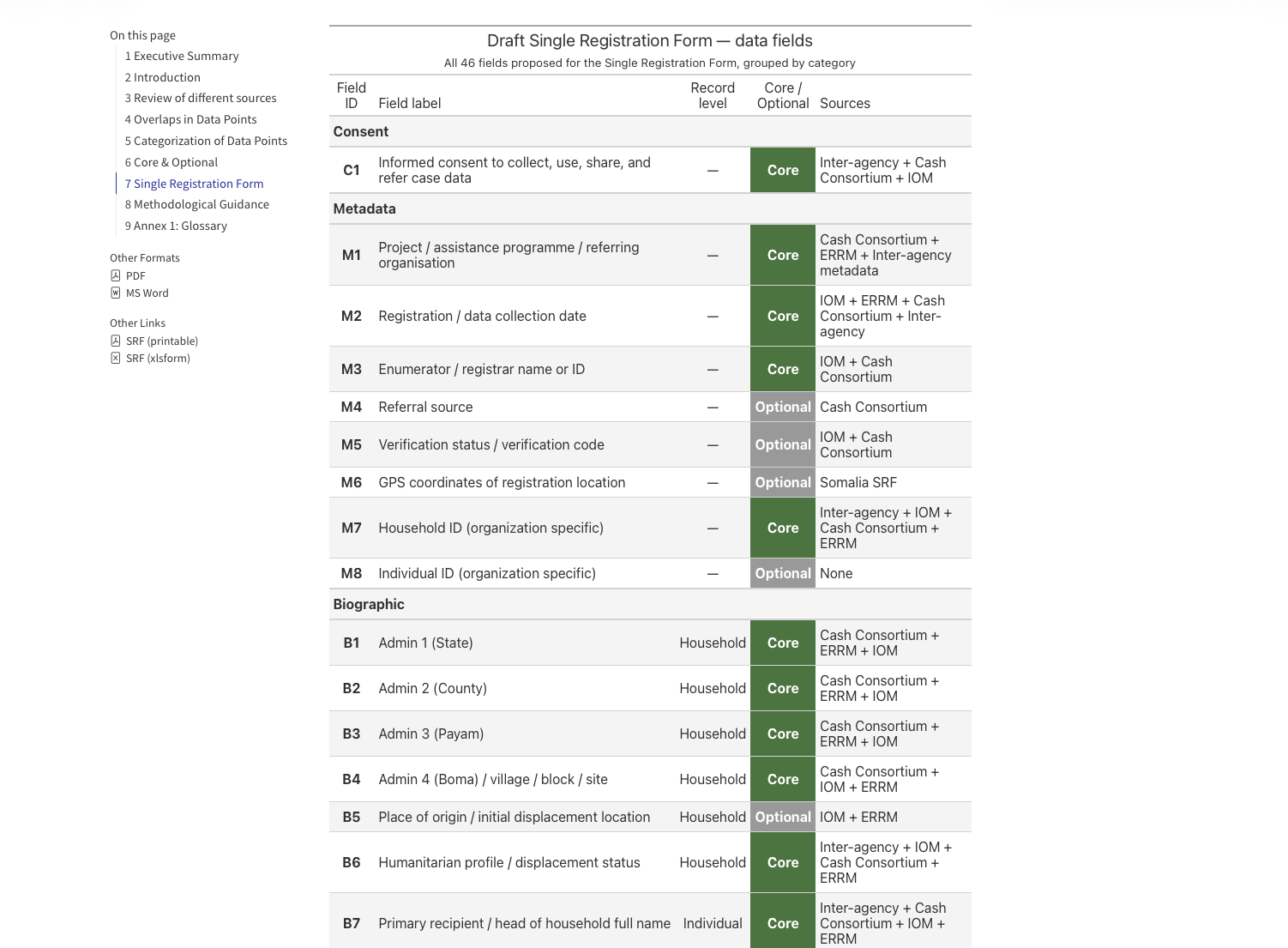Open Annex 1: Glossary
This screenshot has width=1288, height=948.
(x=176, y=226)
